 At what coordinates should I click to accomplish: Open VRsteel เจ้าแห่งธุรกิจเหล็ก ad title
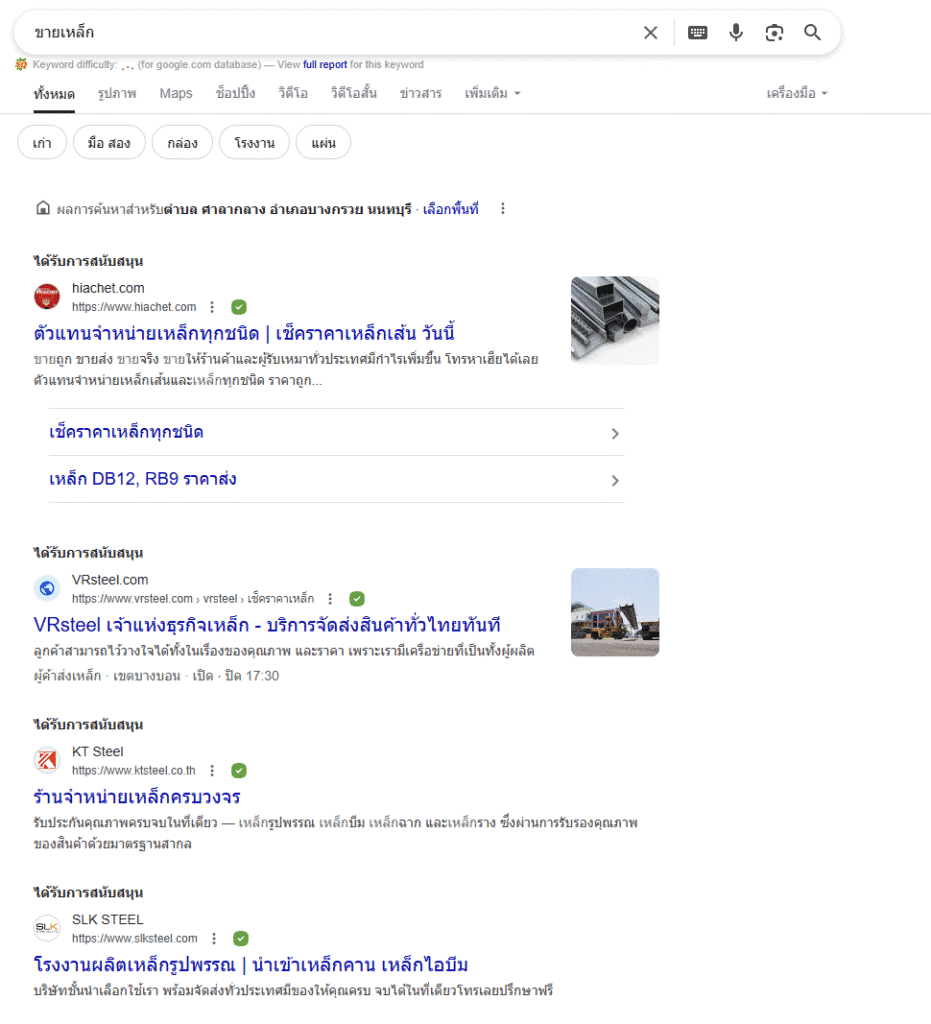(x=267, y=626)
